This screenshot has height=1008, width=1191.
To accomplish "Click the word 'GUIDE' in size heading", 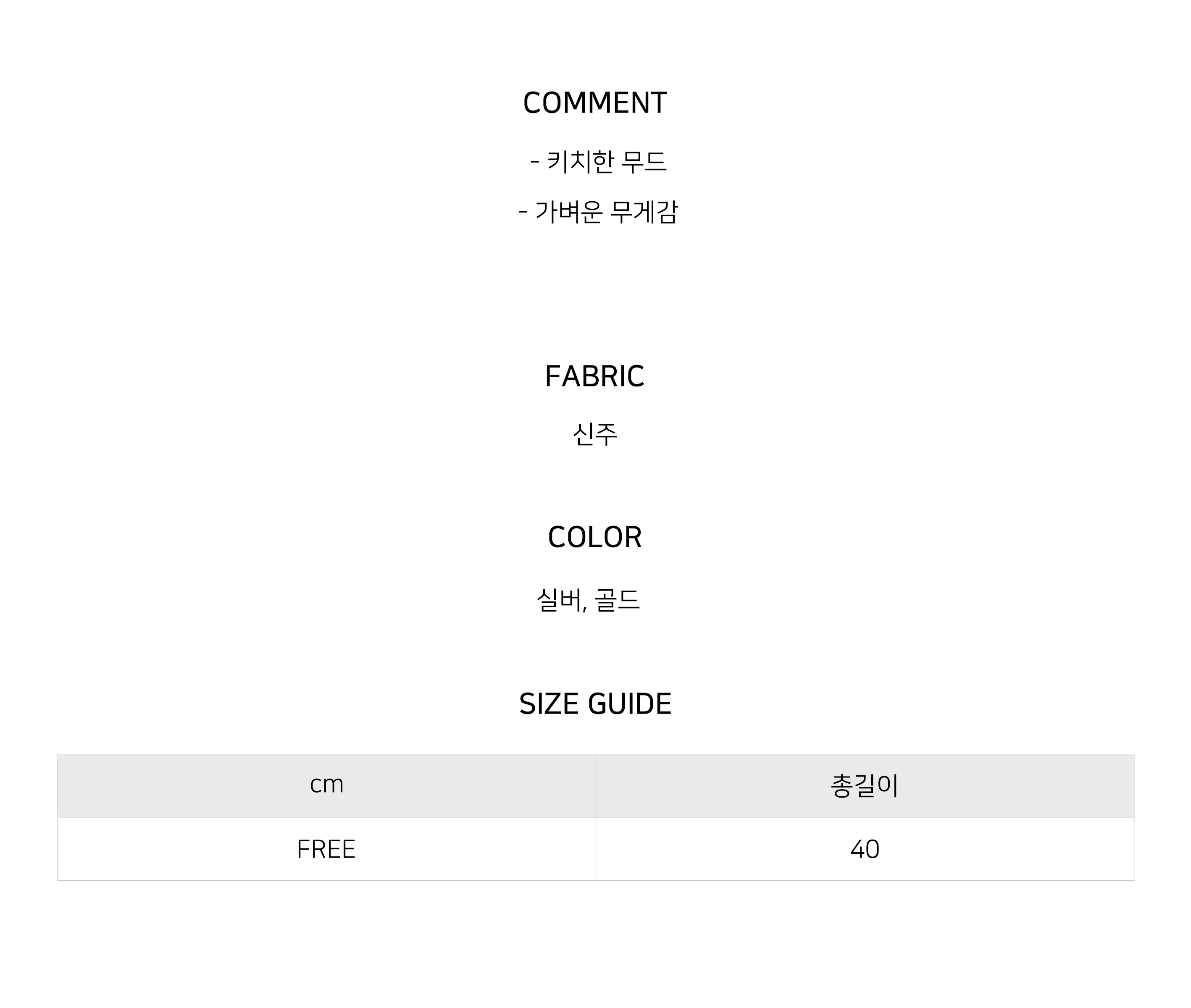I will 630,703.
